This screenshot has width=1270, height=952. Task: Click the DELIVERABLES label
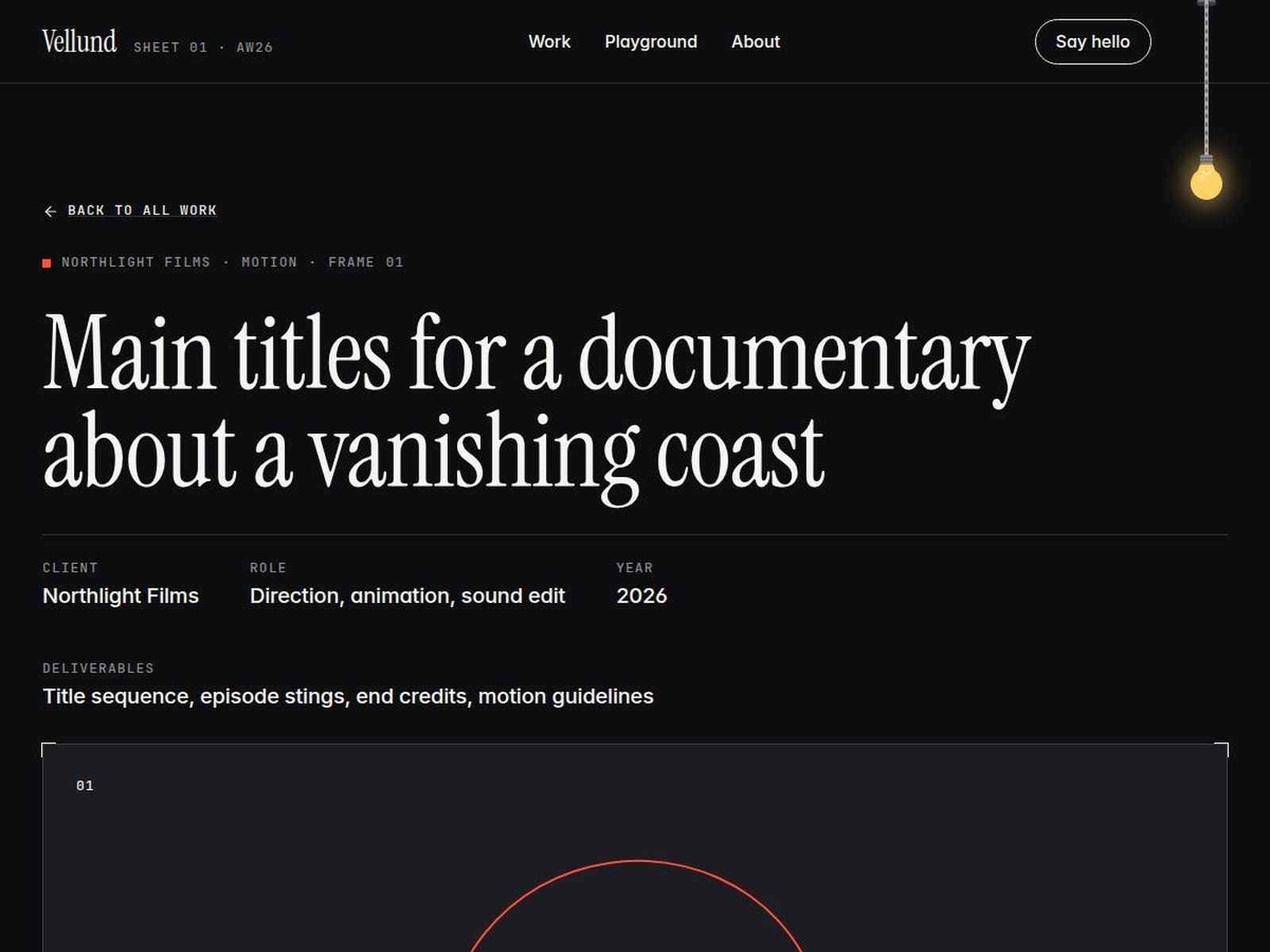(98, 668)
